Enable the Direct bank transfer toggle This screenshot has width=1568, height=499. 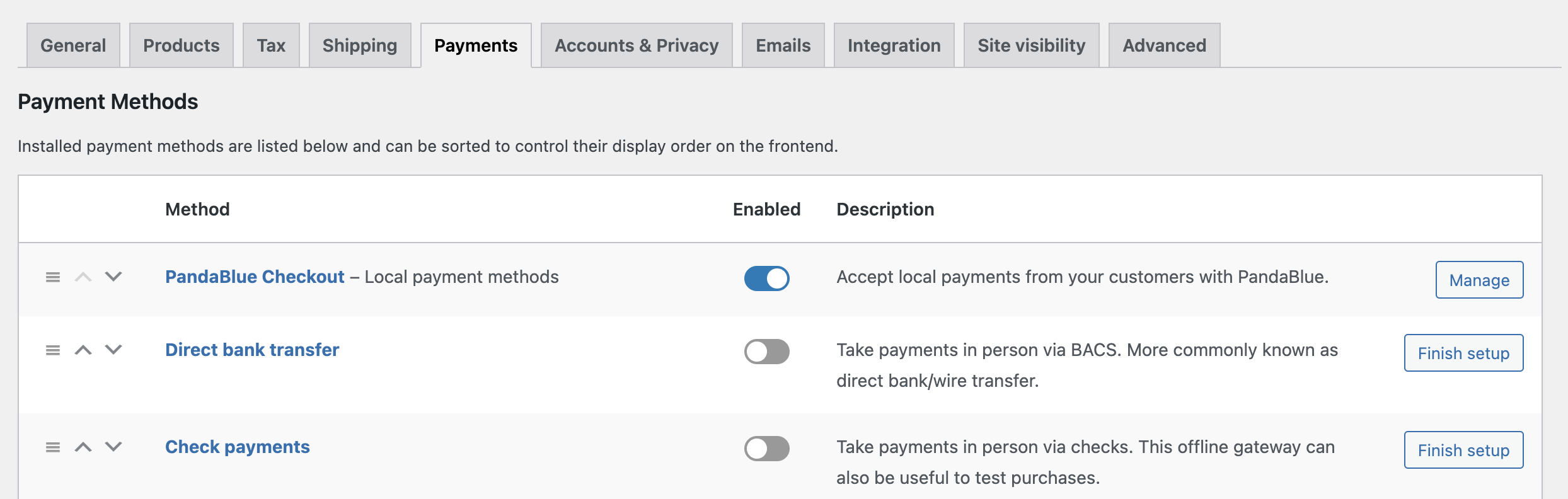click(766, 352)
